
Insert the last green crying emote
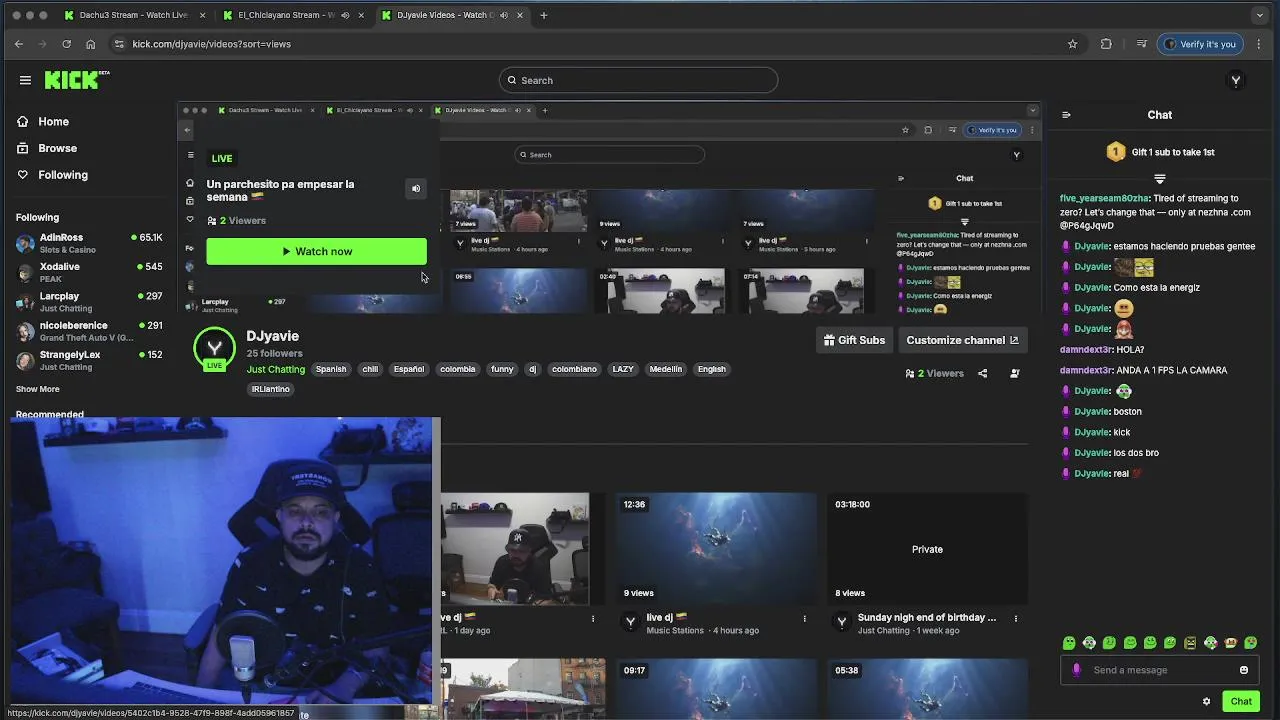pos(1250,643)
